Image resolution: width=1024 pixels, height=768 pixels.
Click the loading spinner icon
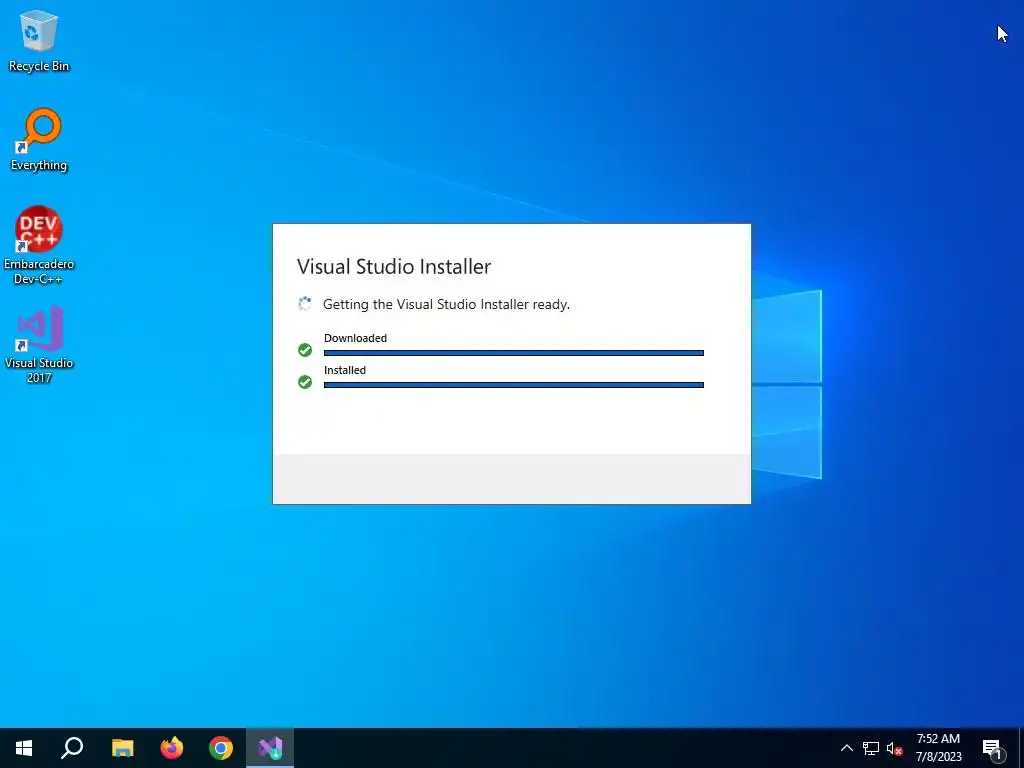pos(305,304)
